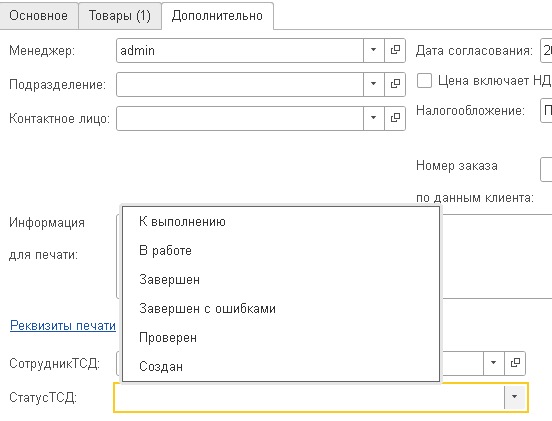Choose status К выполнению from list

coord(281,221)
